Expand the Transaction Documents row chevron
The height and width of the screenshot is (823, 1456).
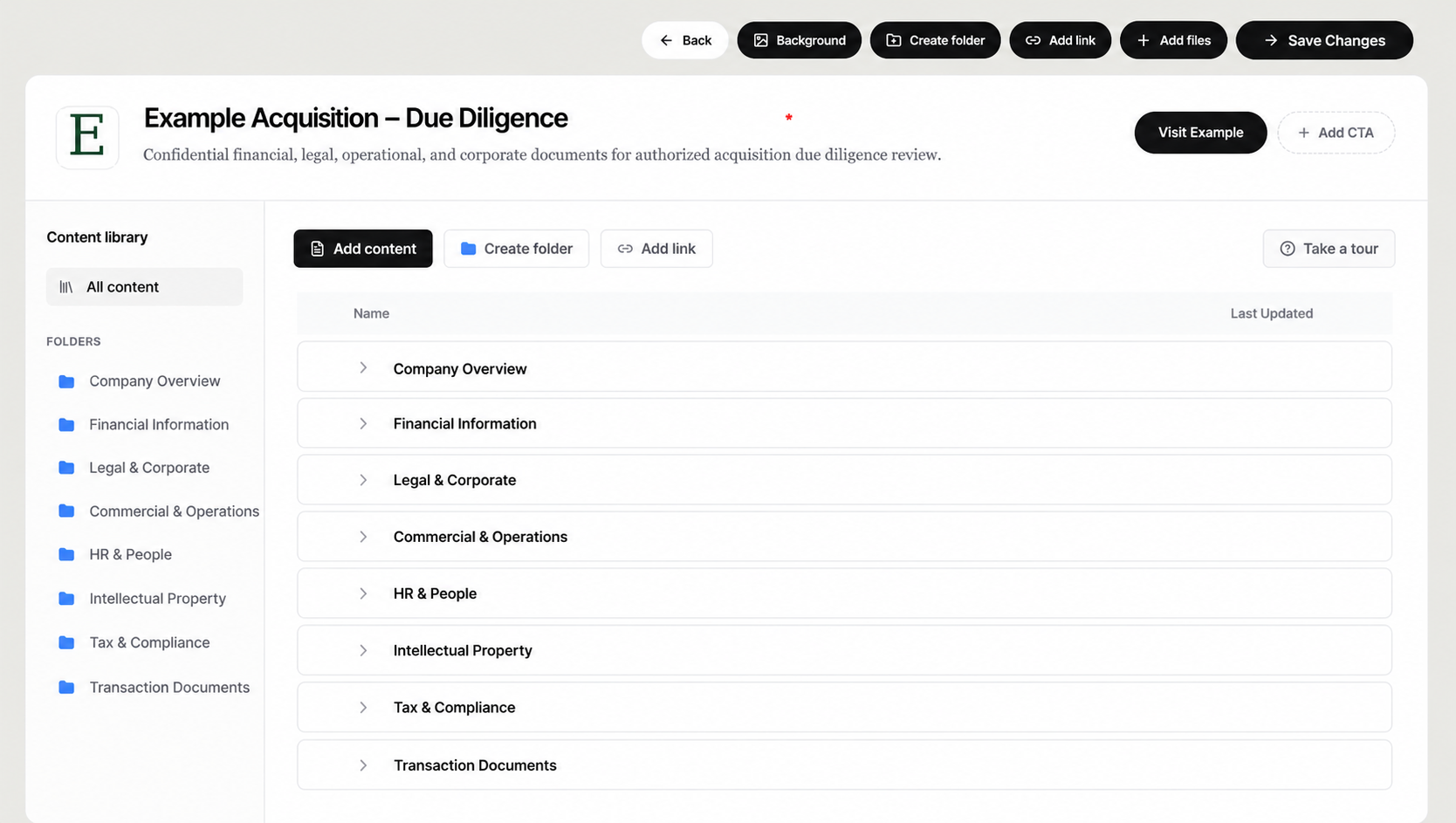click(363, 765)
